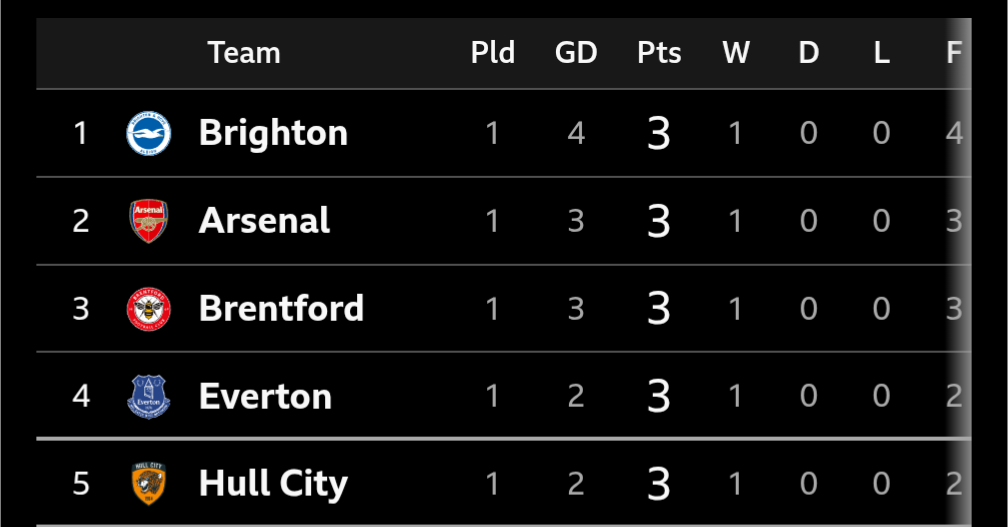Click the Everton club crest icon
1008x527 pixels.
pos(148,397)
